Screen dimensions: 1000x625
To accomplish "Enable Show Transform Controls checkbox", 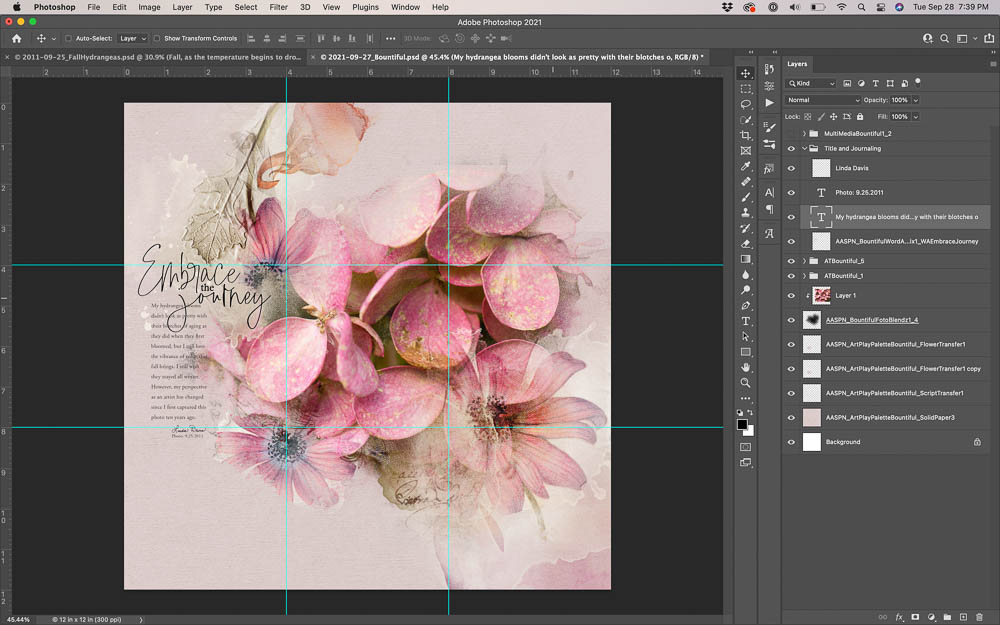I will click(x=156, y=38).
